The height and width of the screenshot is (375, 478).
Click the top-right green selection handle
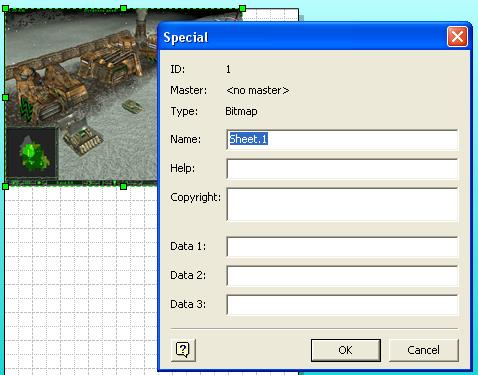(x=242, y=8)
